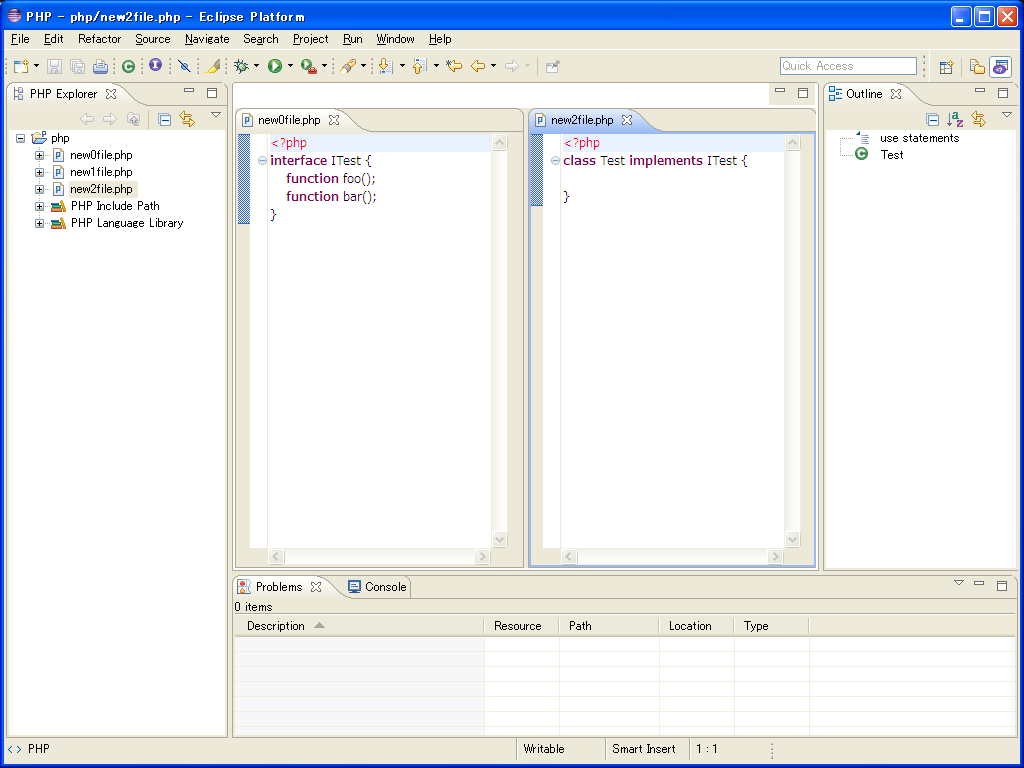
Task: Collapse all in the PHP Explorer toolbar
Action: pos(165,119)
